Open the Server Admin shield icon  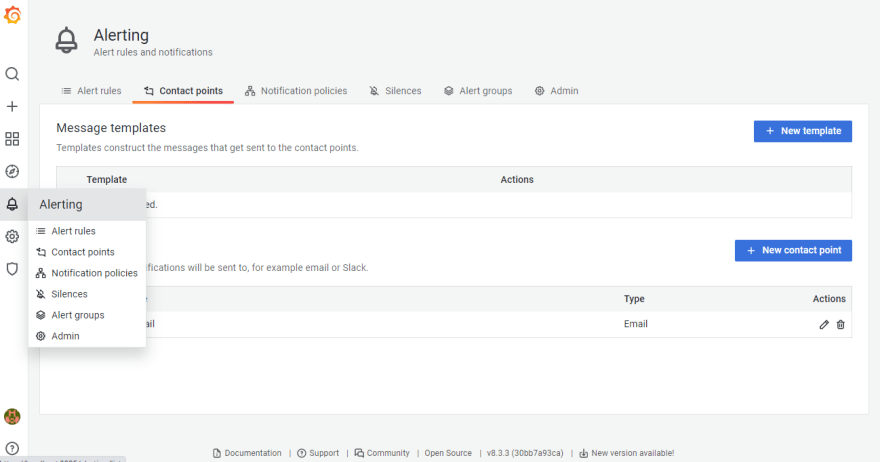[x=12, y=269]
